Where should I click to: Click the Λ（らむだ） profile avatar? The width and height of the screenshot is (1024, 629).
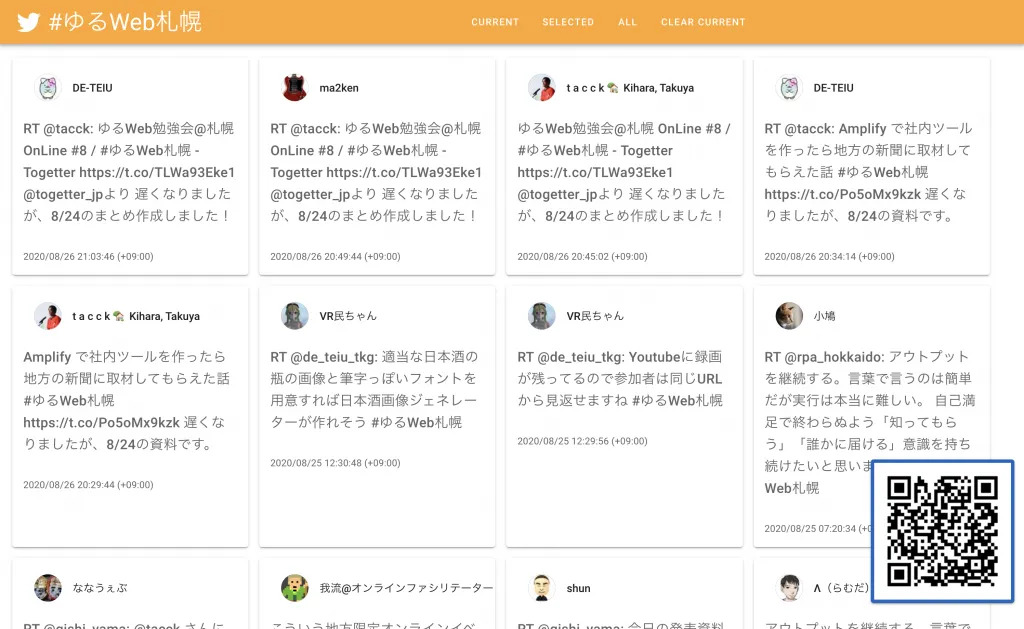click(x=789, y=588)
